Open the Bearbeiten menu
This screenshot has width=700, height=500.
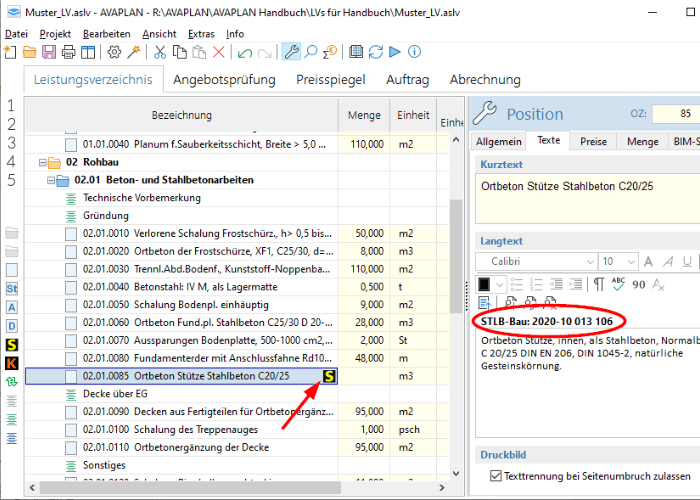[x=107, y=34]
